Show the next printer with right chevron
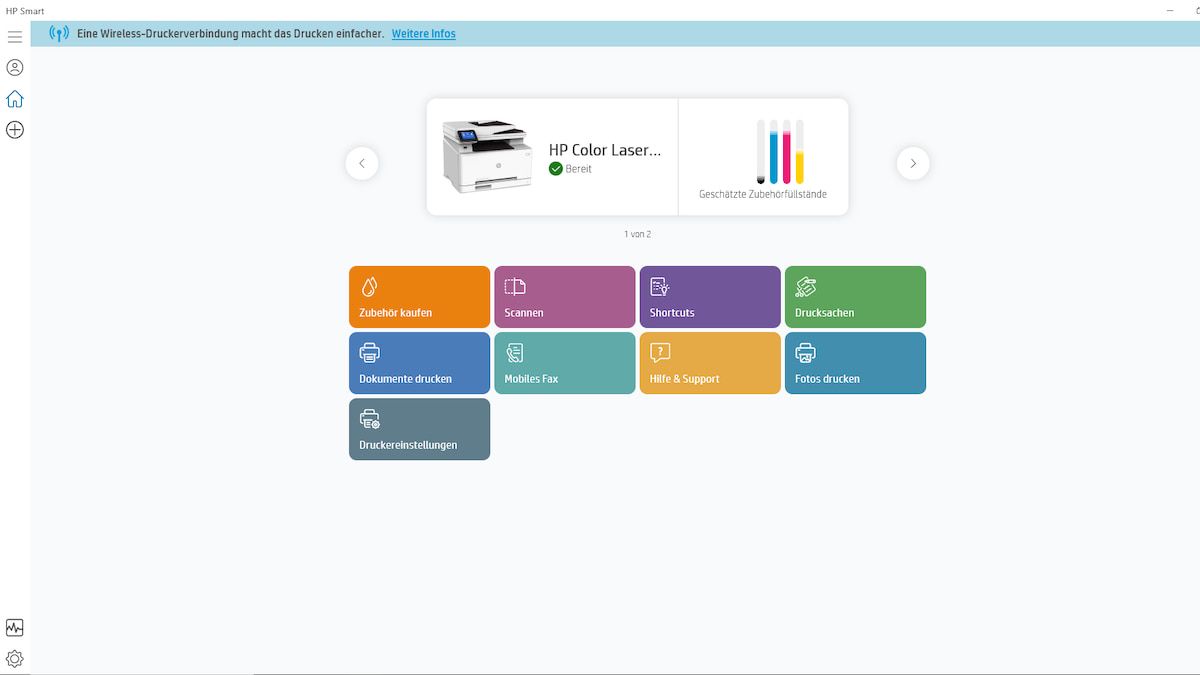Image resolution: width=1200 pixels, height=675 pixels. click(913, 163)
